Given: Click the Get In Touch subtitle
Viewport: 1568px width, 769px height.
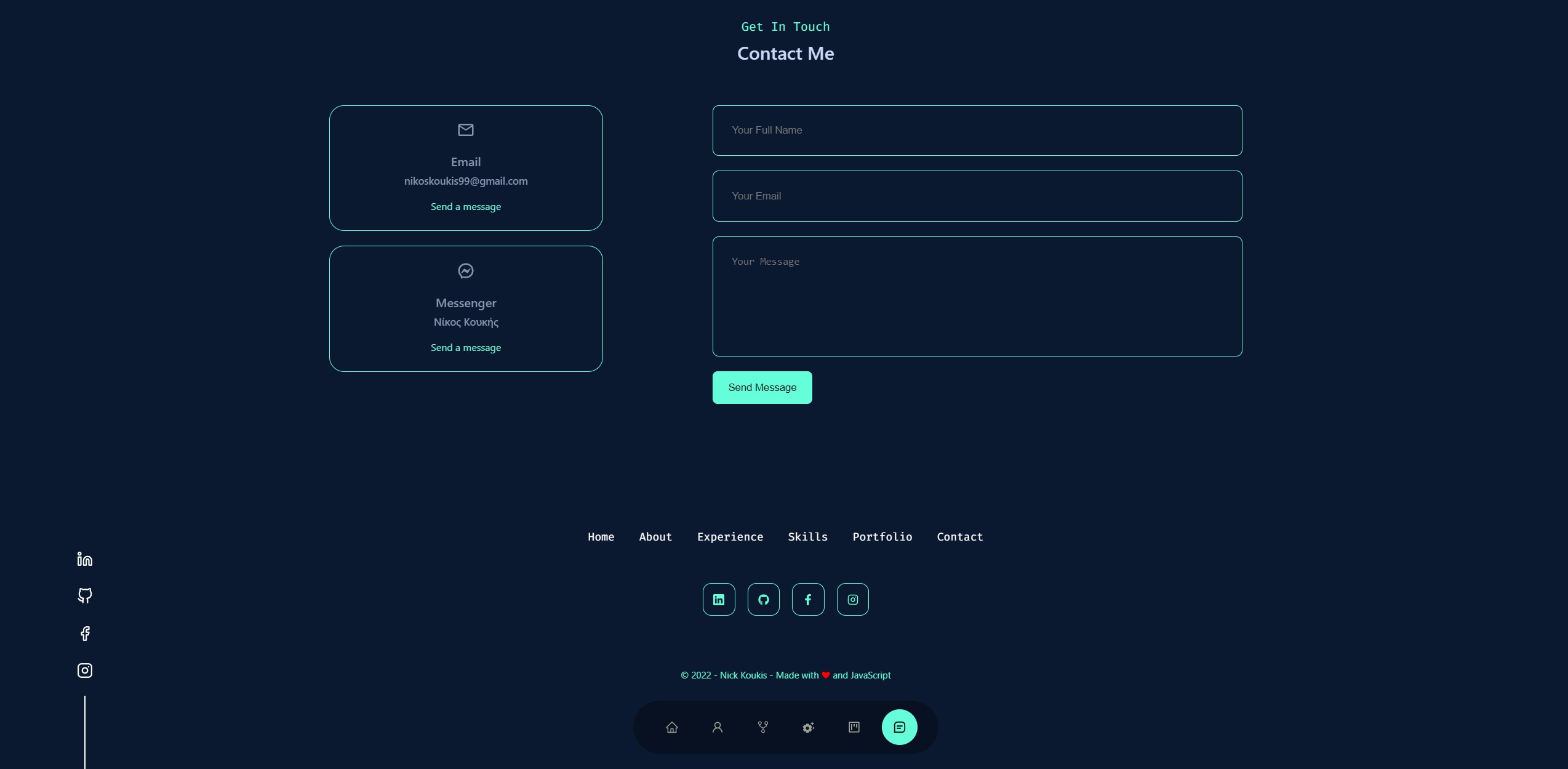Looking at the screenshot, I should pos(786,26).
